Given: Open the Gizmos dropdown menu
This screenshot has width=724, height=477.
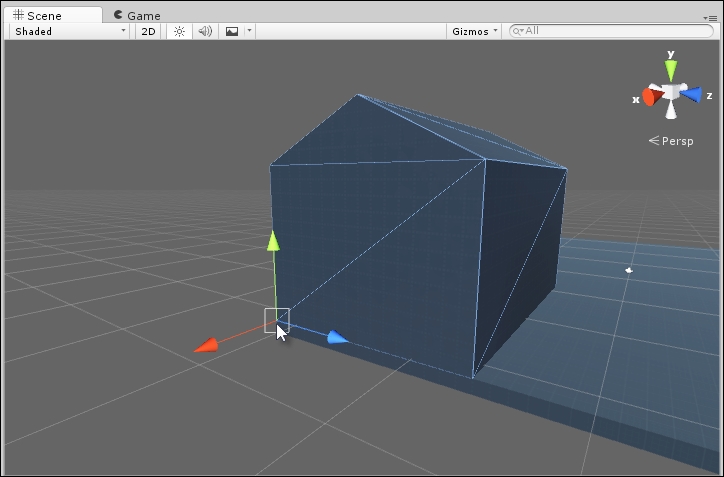Looking at the screenshot, I should pos(474,31).
